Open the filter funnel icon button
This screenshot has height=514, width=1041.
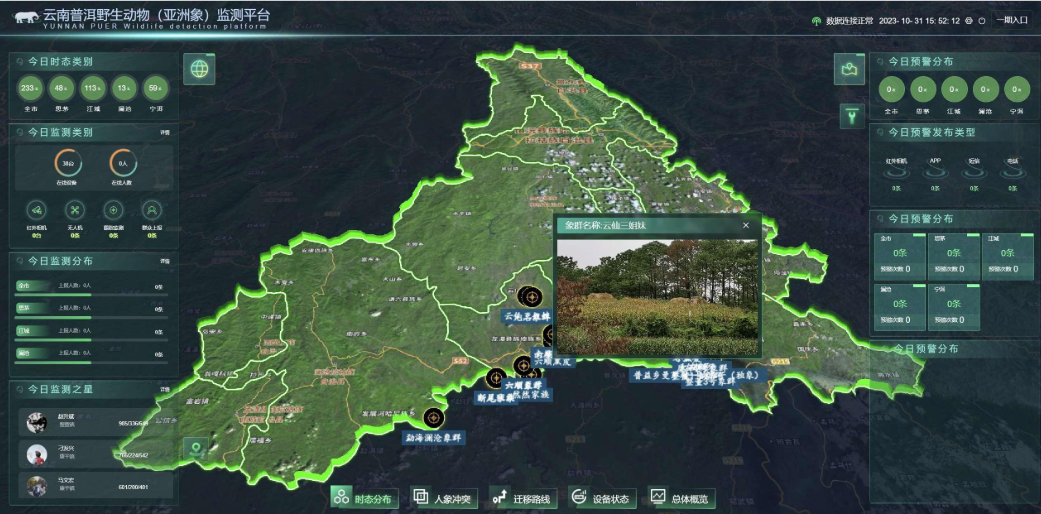[849, 115]
